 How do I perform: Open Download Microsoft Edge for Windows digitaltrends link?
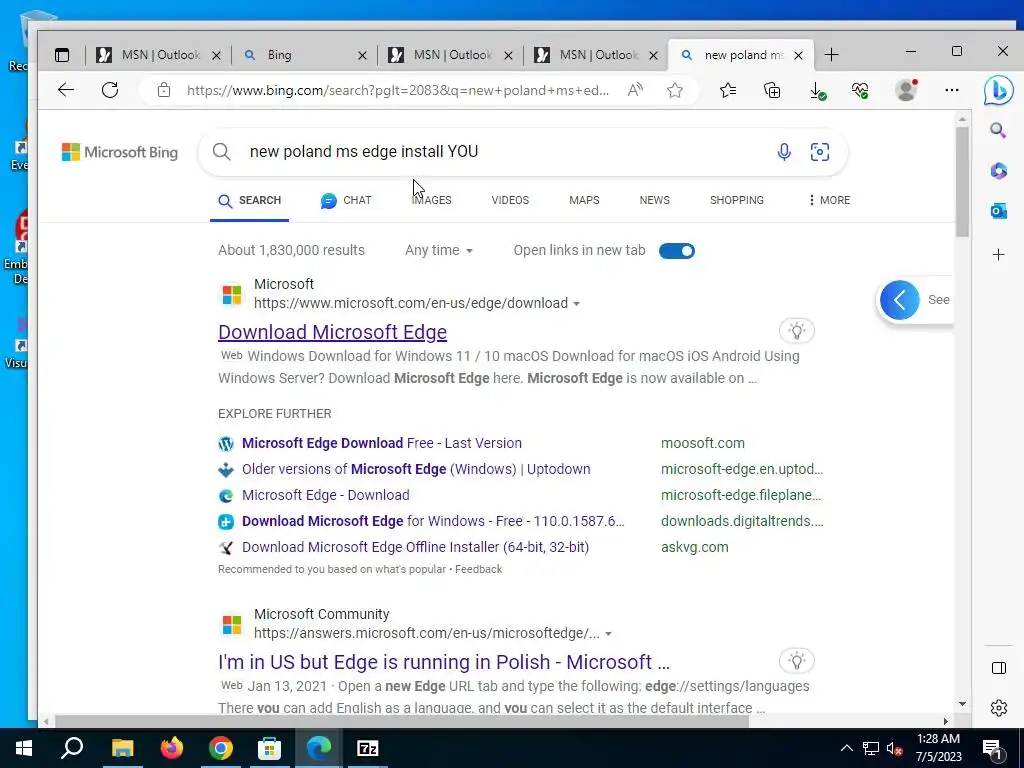433,521
